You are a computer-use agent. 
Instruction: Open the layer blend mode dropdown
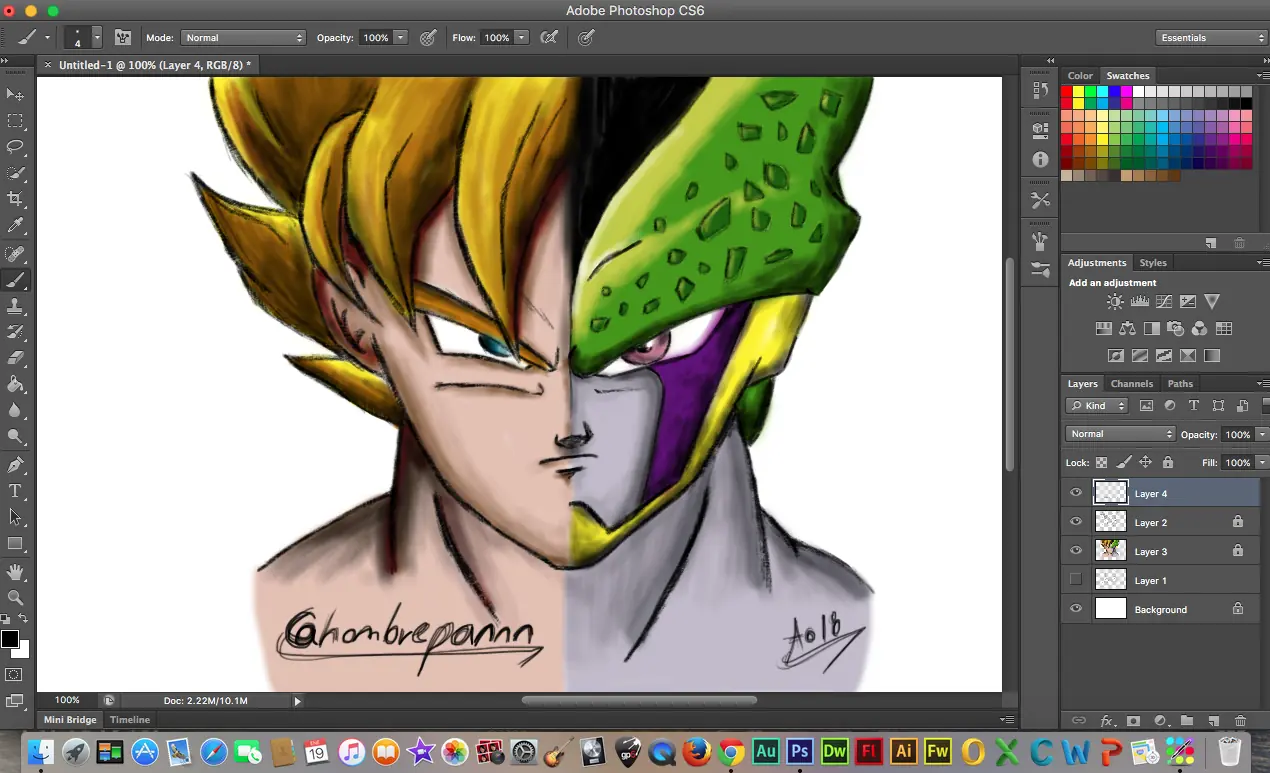(1120, 434)
